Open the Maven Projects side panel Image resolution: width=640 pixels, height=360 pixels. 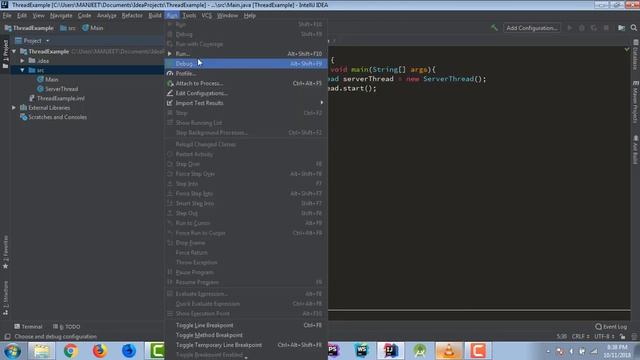point(636,102)
